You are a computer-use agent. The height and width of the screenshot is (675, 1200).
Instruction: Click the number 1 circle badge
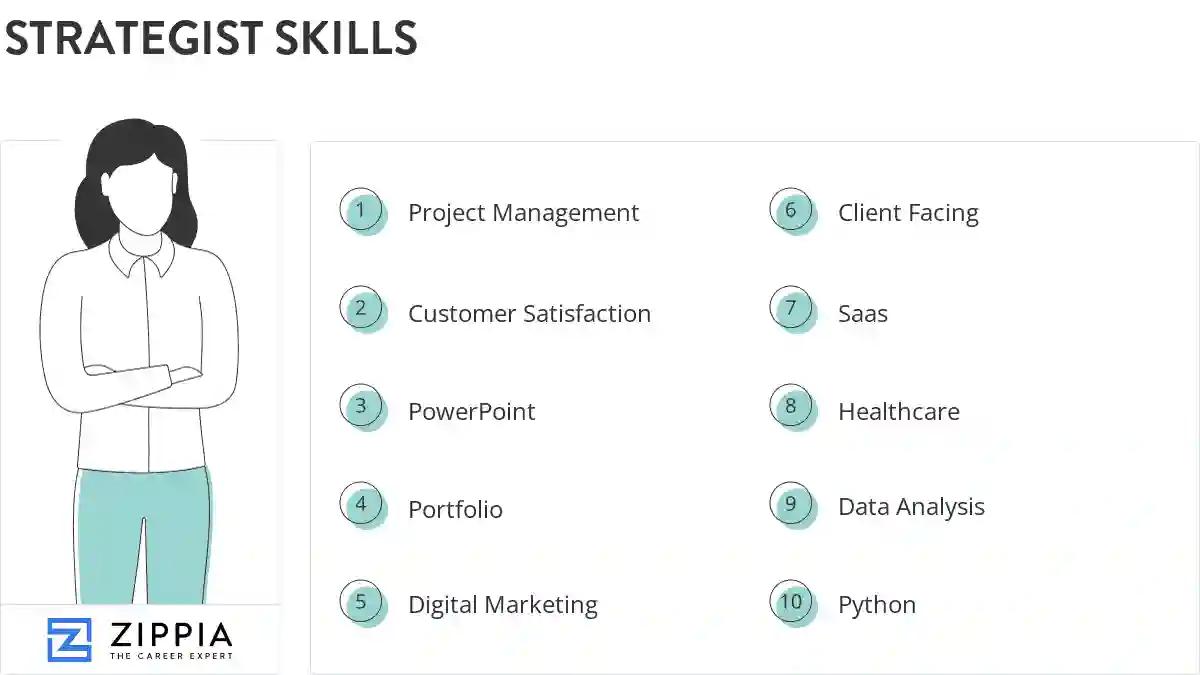361,211
